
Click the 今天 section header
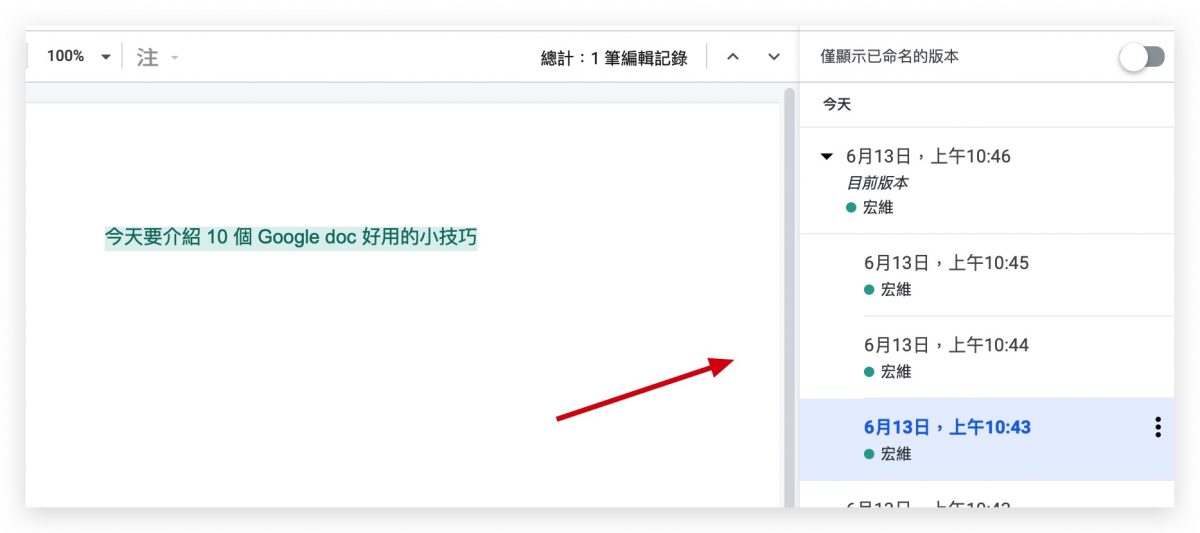[x=837, y=104]
